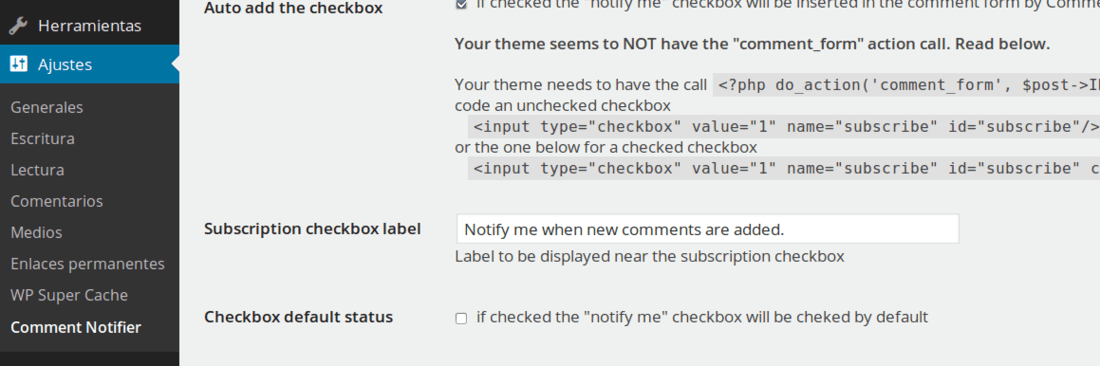The image size is (1100, 366).
Task: Select Comment Notifier submenu item
Action: click(76, 327)
